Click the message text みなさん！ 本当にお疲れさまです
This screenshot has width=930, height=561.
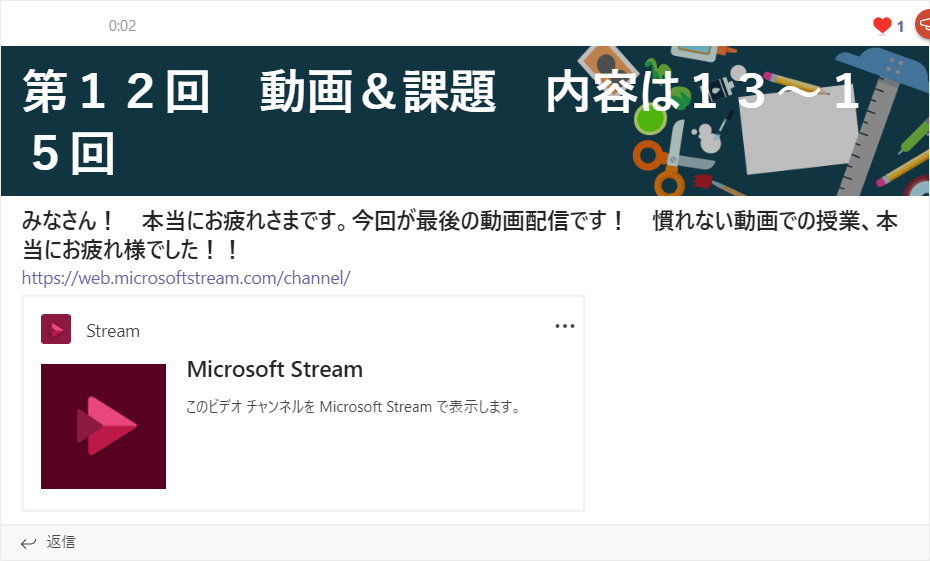click(x=184, y=221)
